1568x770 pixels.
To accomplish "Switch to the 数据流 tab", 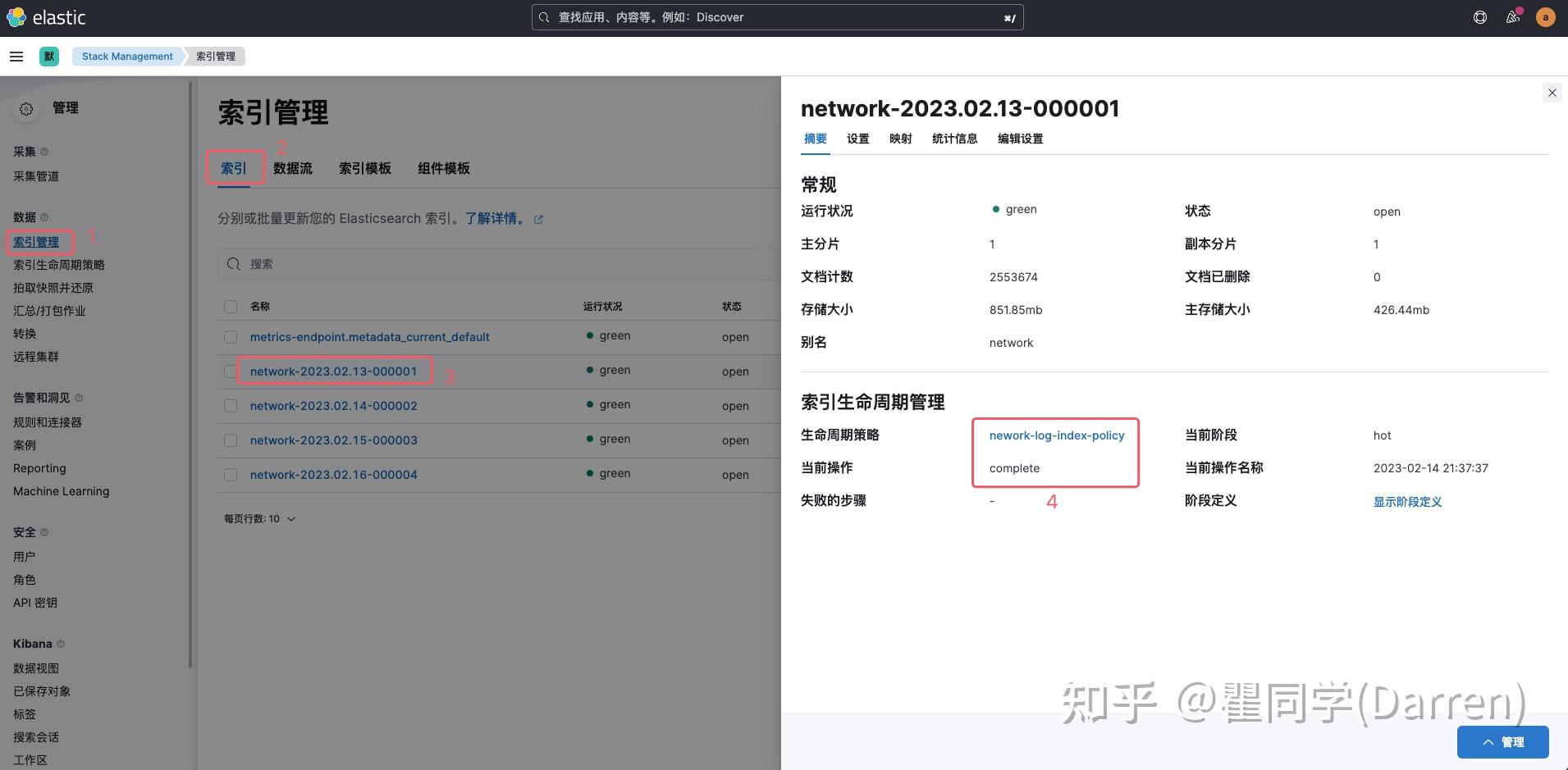I will (293, 168).
